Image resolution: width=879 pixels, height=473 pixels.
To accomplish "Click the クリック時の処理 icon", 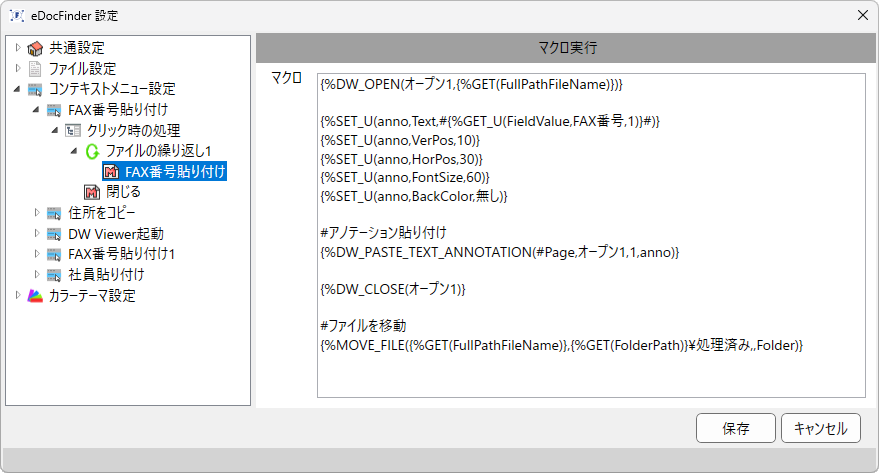I will 73,131.
